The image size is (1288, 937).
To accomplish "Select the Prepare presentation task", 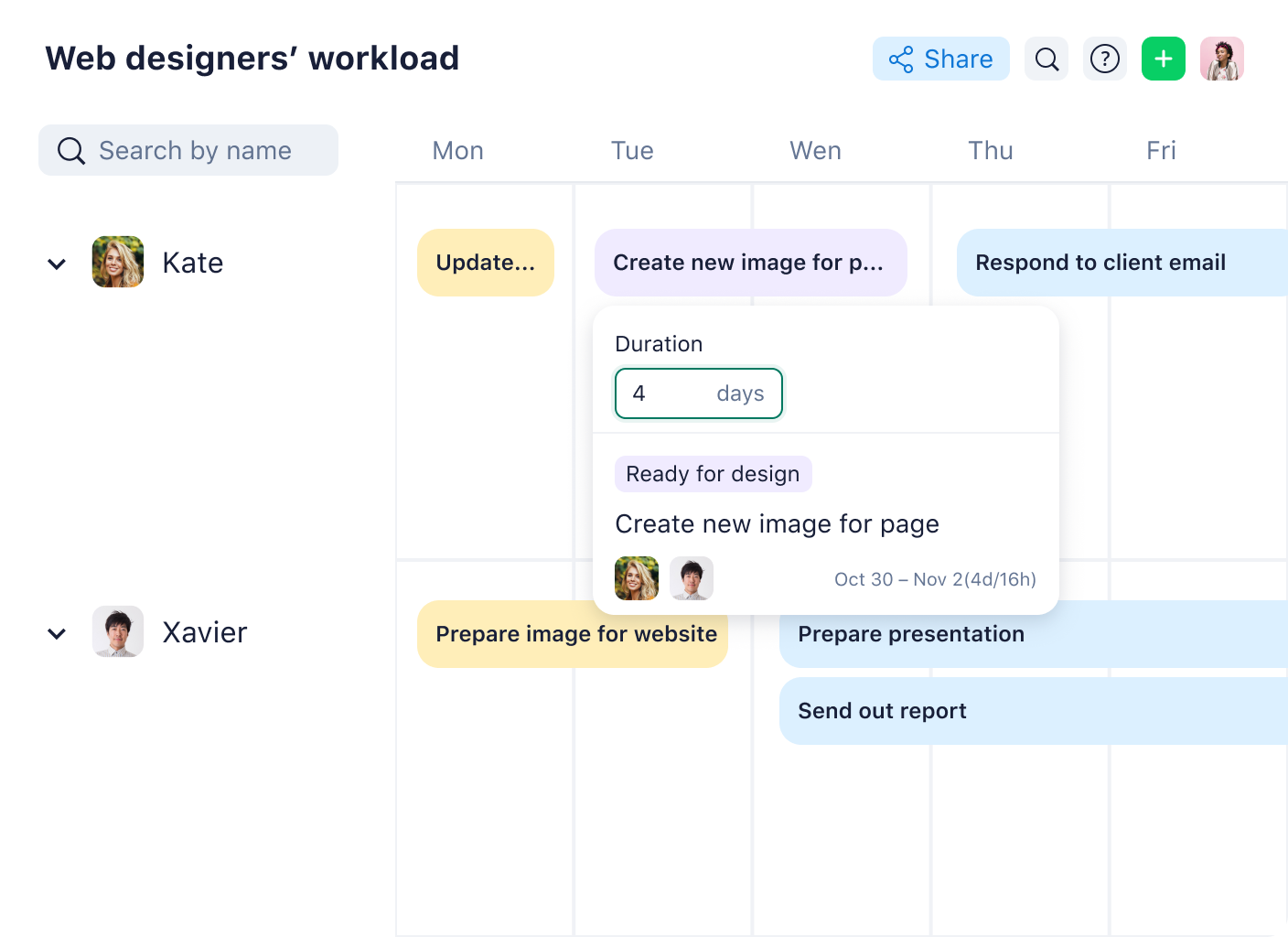I will [911, 634].
